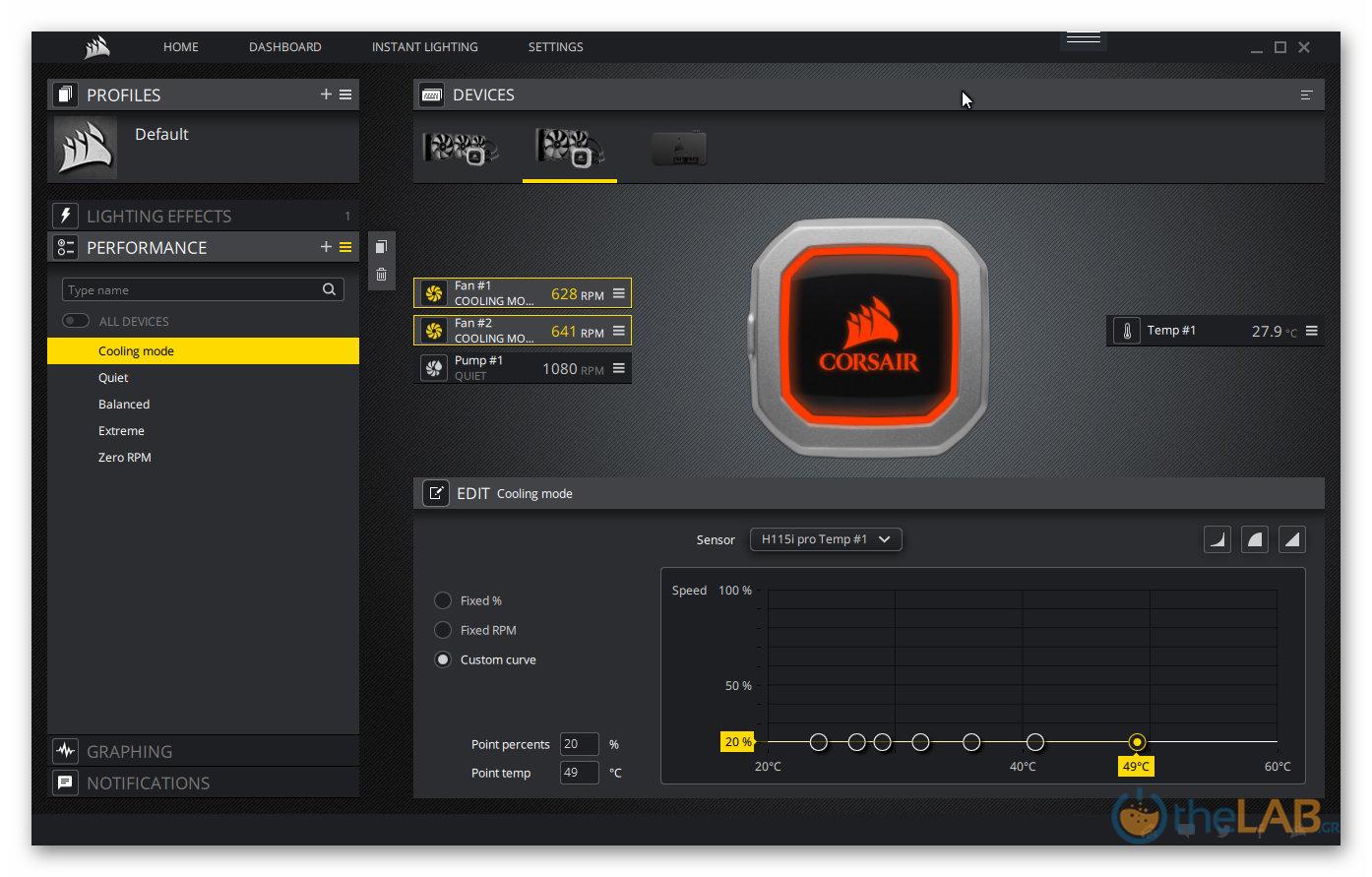Viewport: 1372px width, 877px height.
Task: Expand the Graphing section
Action: (203, 751)
